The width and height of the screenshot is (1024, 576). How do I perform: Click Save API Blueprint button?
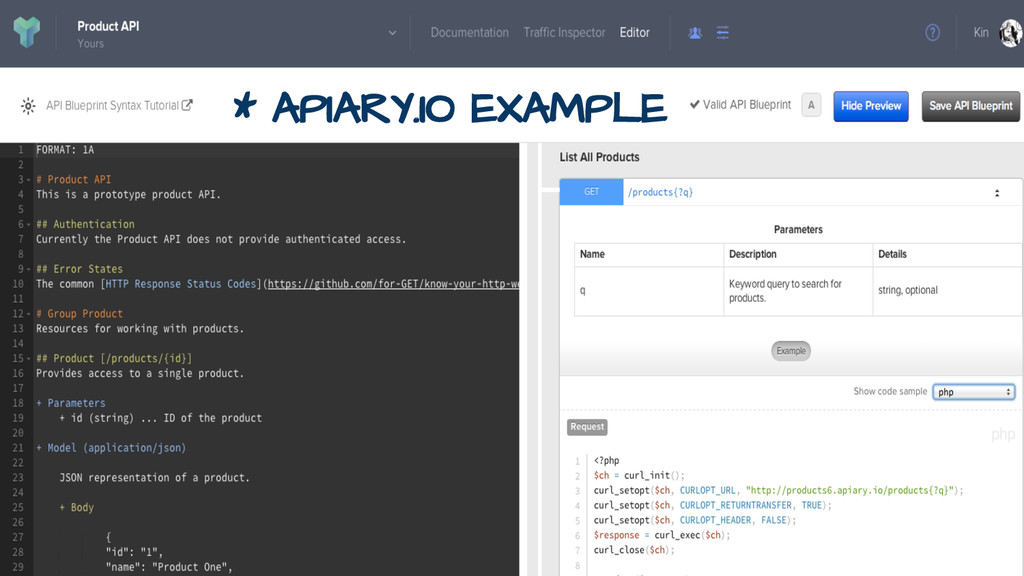point(970,106)
